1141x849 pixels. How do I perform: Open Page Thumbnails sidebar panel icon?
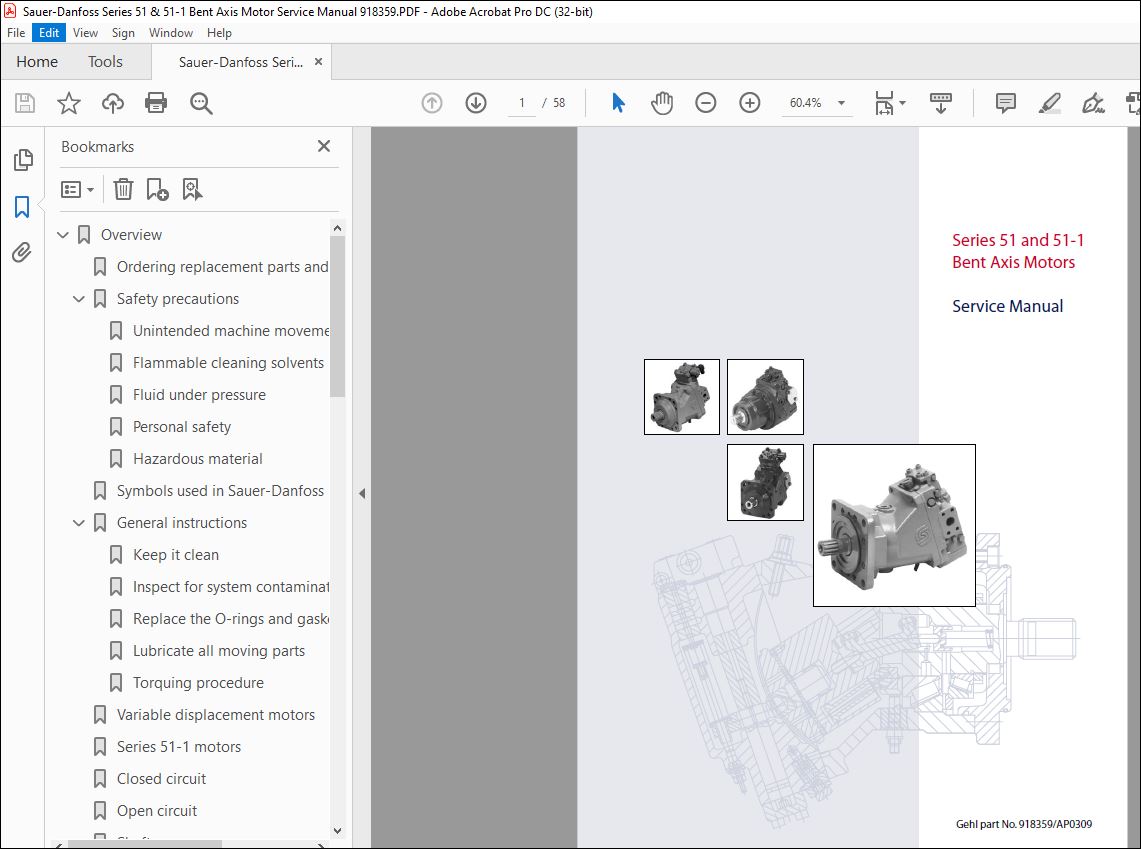[x=23, y=160]
